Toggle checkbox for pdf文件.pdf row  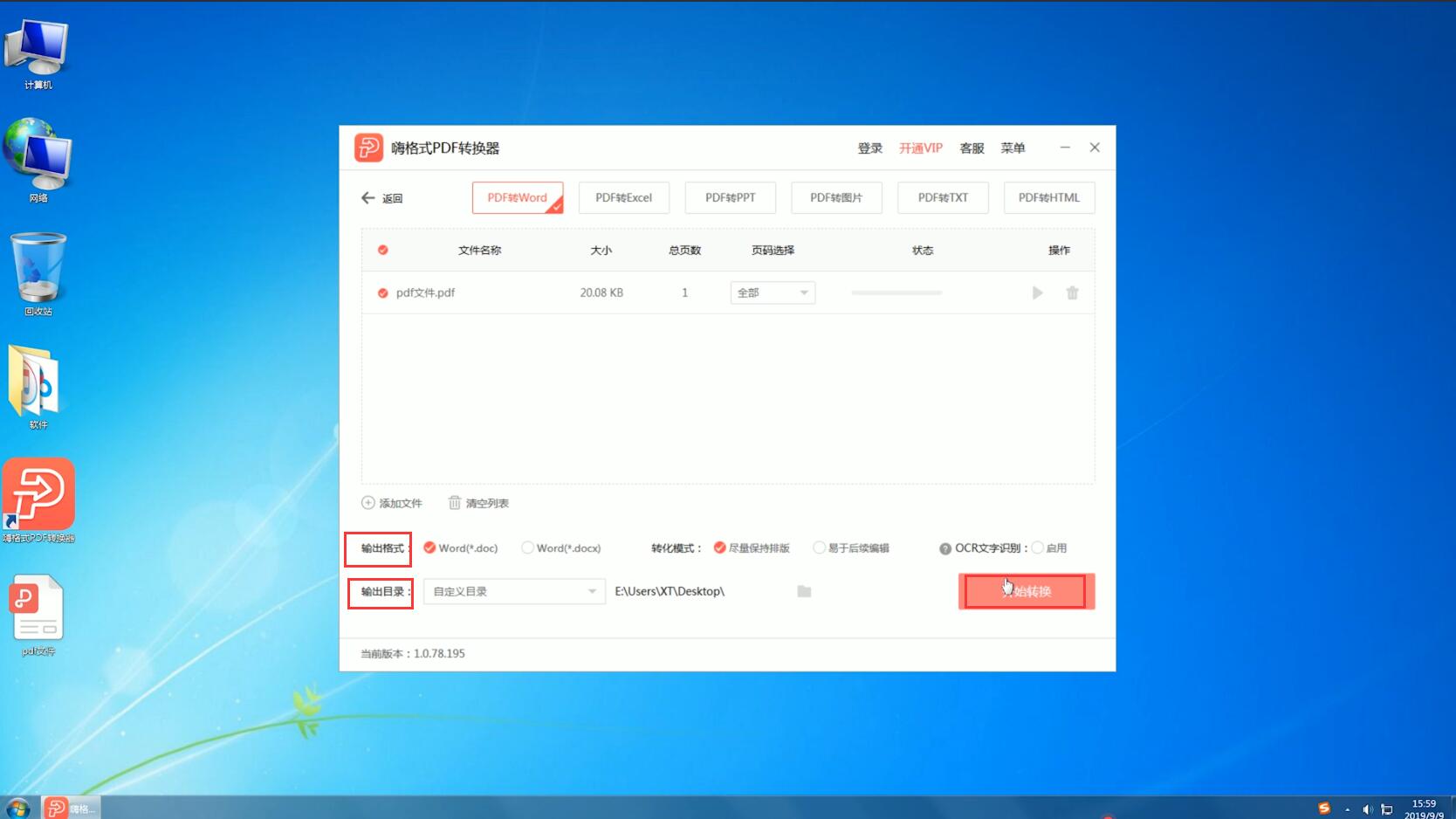[x=382, y=293]
